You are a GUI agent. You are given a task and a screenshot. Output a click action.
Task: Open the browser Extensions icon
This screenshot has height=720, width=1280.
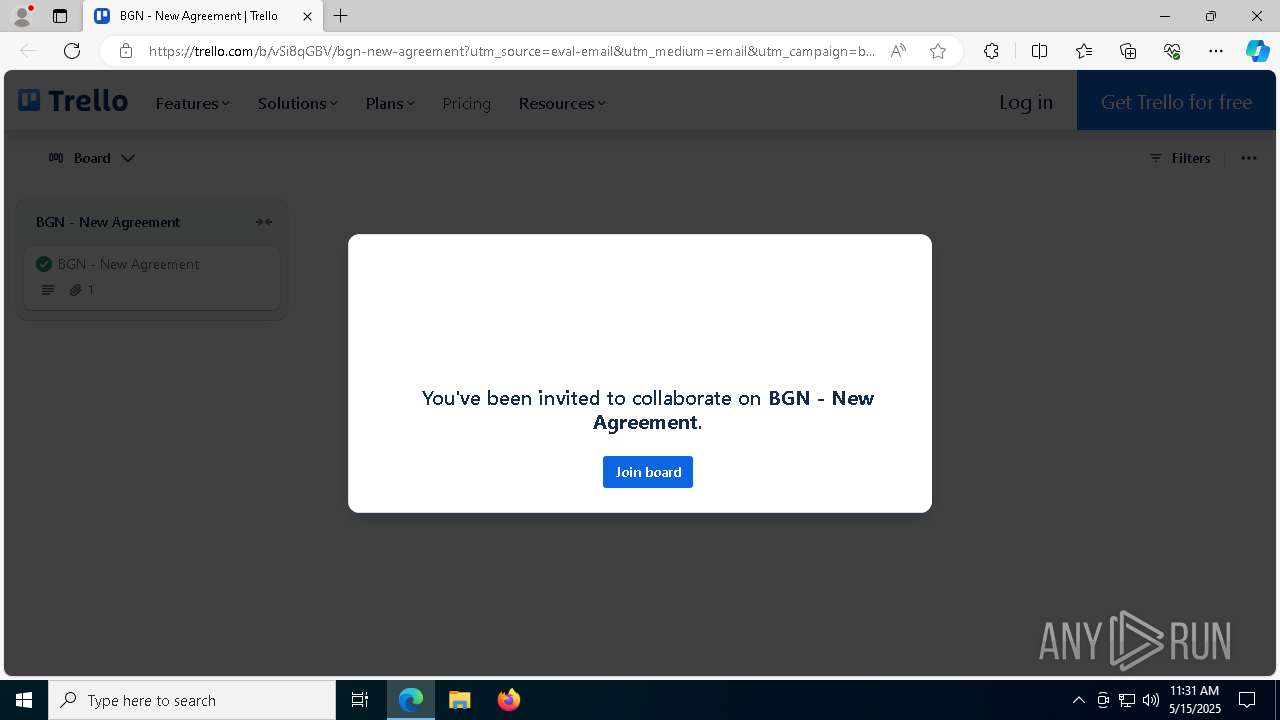tap(991, 51)
